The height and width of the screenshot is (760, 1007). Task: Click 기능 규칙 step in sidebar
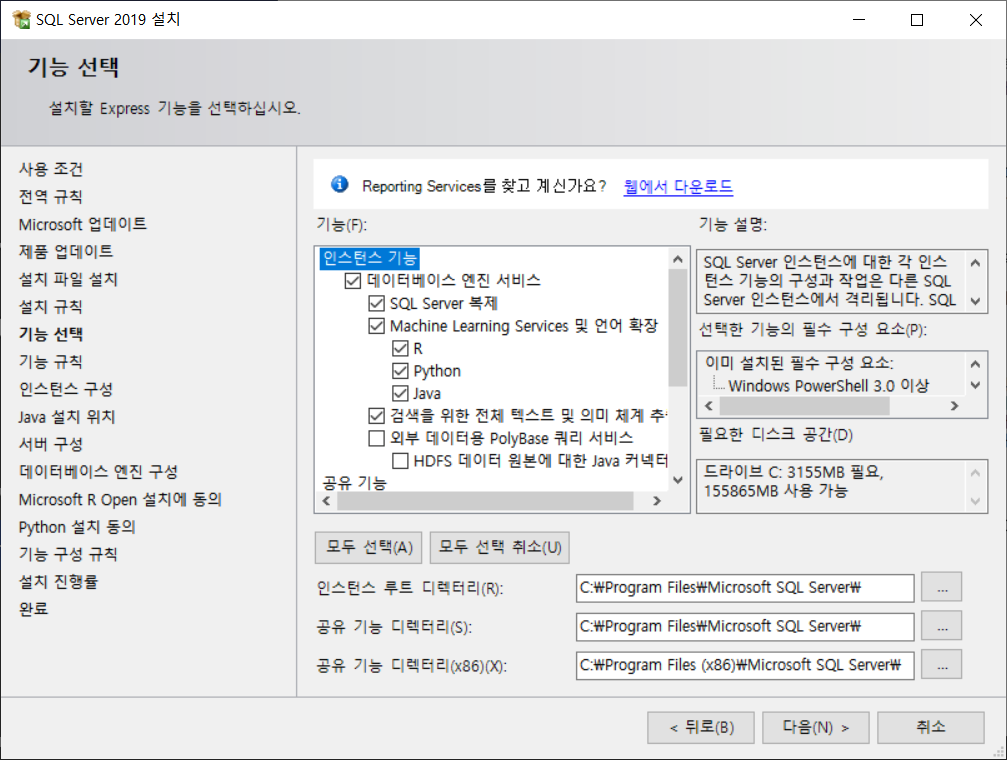(51, 362)
